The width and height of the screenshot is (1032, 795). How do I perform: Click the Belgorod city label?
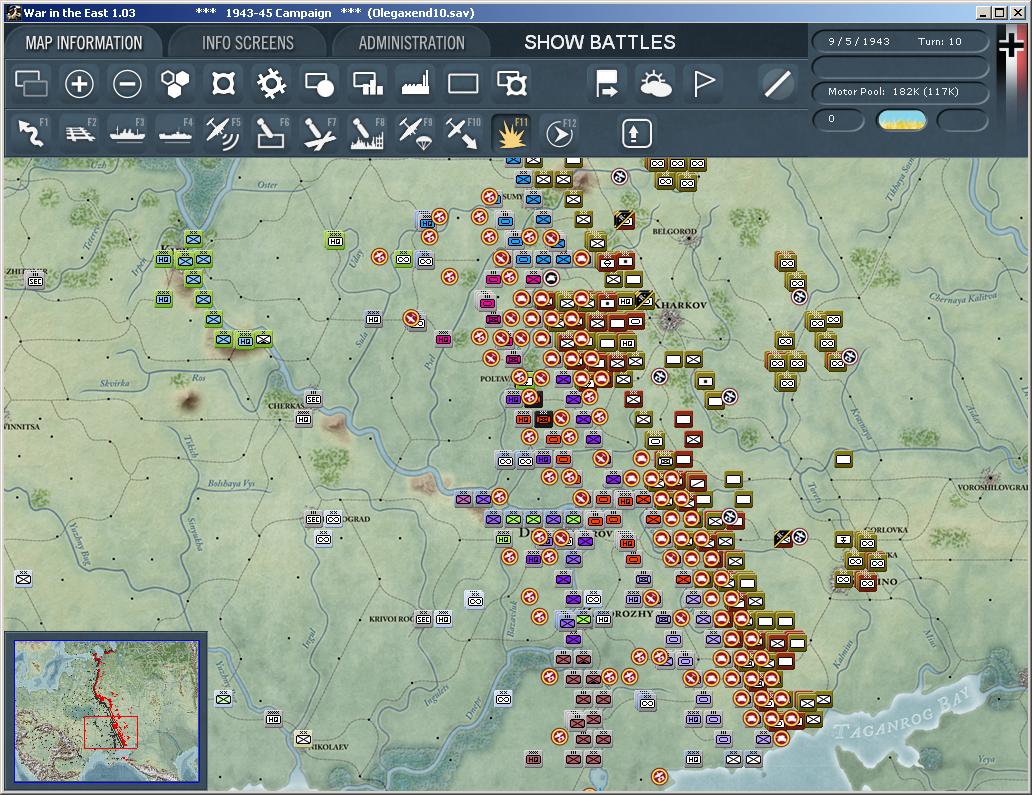(674, 232)
